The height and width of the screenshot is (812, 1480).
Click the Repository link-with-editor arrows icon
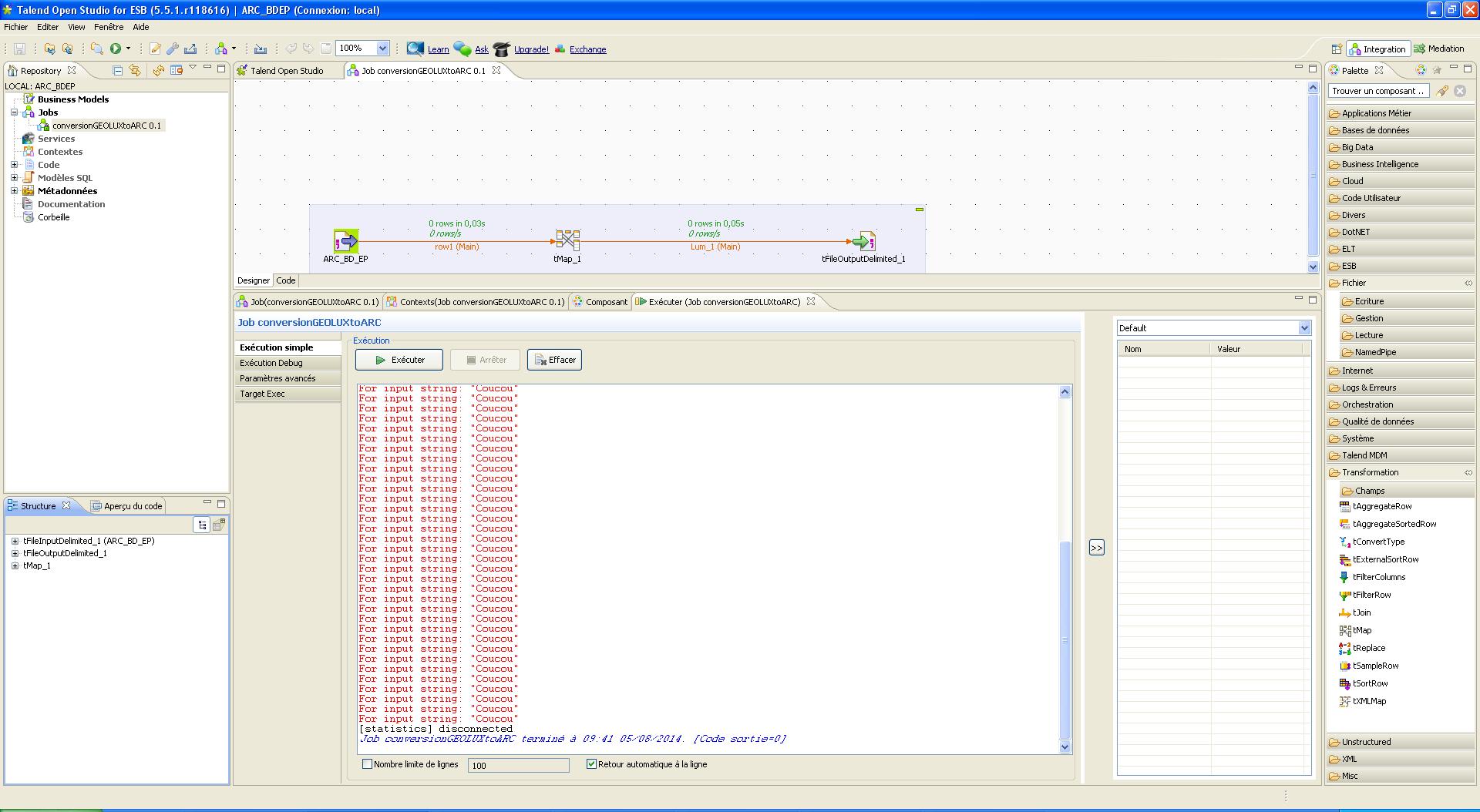tap(135, 70)
